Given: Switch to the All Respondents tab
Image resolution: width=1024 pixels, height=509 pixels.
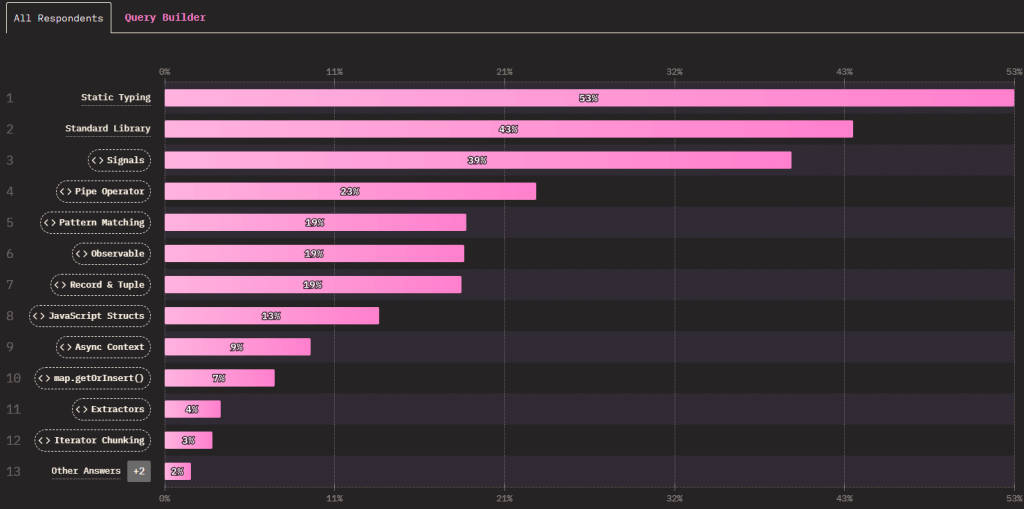Looking at the screenshot, I should click(58, 18).
